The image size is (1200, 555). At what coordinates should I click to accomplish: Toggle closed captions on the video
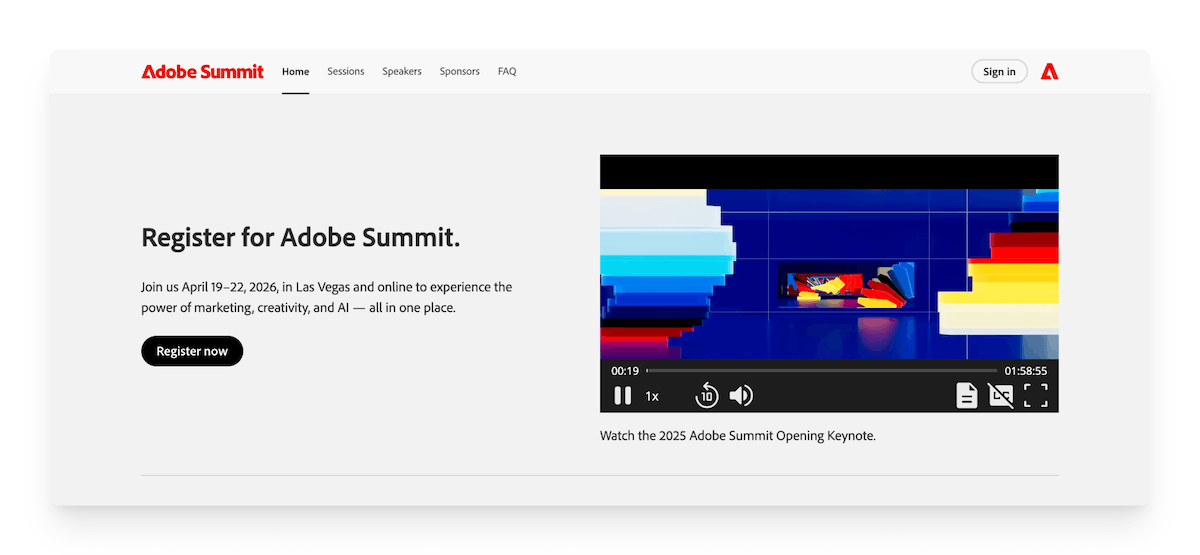1001,396
